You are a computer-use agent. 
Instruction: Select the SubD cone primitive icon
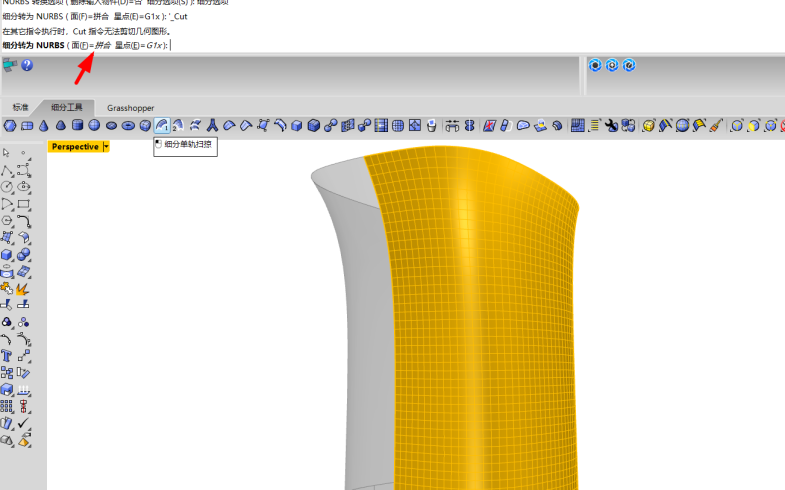point(44,125)
